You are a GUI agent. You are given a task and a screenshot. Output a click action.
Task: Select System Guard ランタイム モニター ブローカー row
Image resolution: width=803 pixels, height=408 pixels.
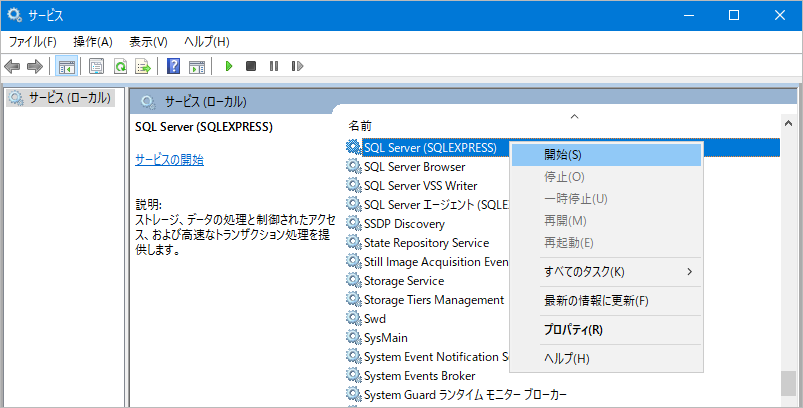tap(465, 395)
